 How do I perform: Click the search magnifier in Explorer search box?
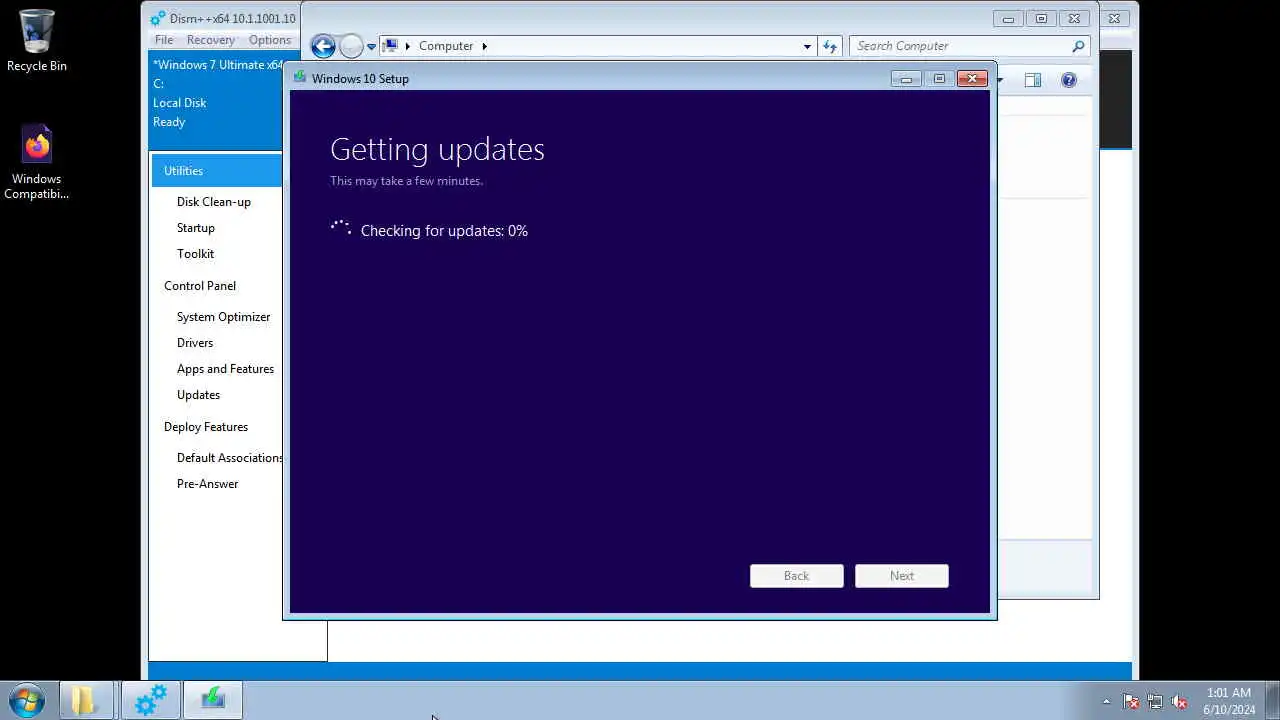(1077, 46)
